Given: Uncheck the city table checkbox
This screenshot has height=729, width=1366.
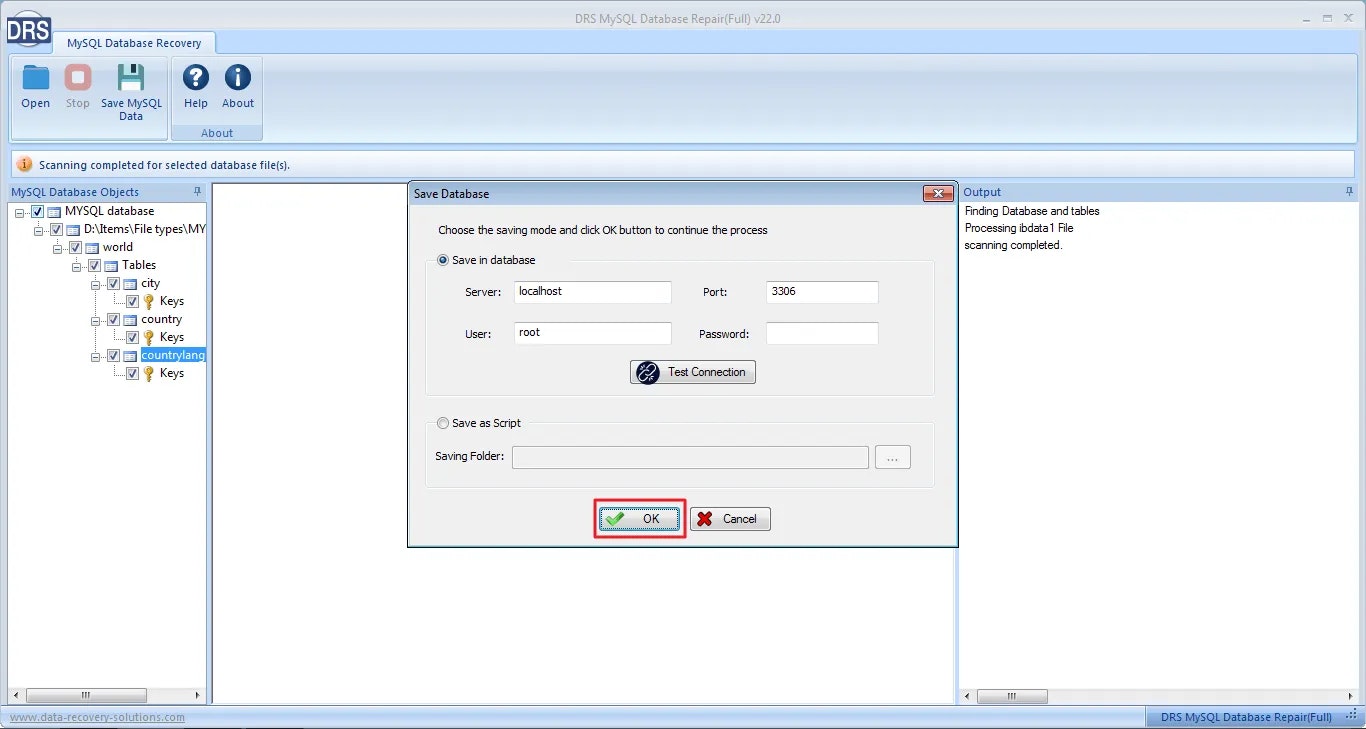Looking at the screenshot, I should 114,283.
